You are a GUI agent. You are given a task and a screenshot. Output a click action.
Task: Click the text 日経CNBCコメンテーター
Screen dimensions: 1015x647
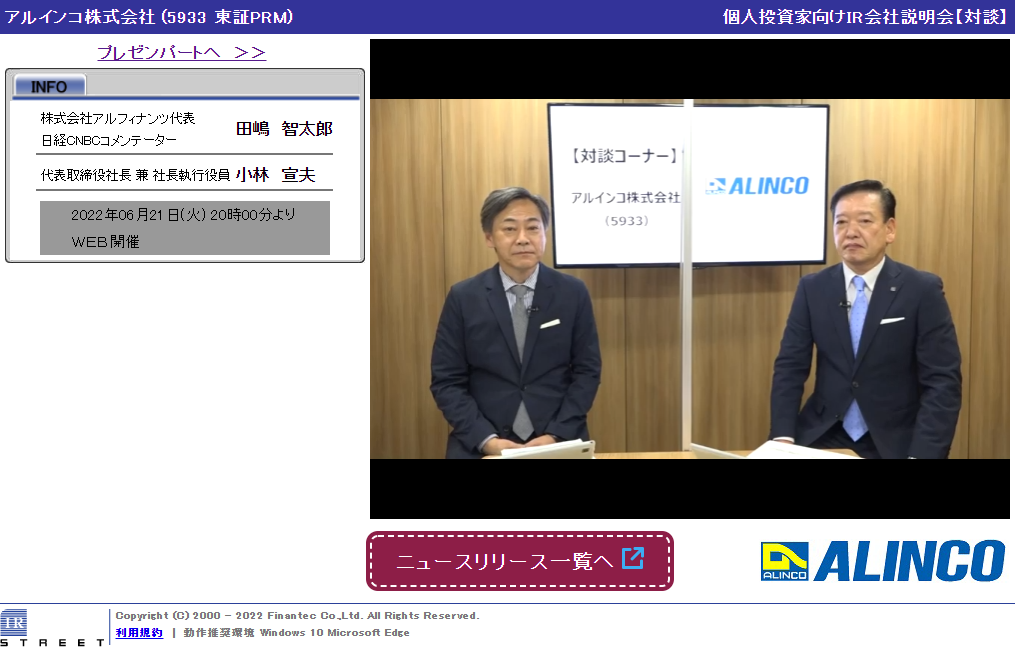tap(109, 140)
